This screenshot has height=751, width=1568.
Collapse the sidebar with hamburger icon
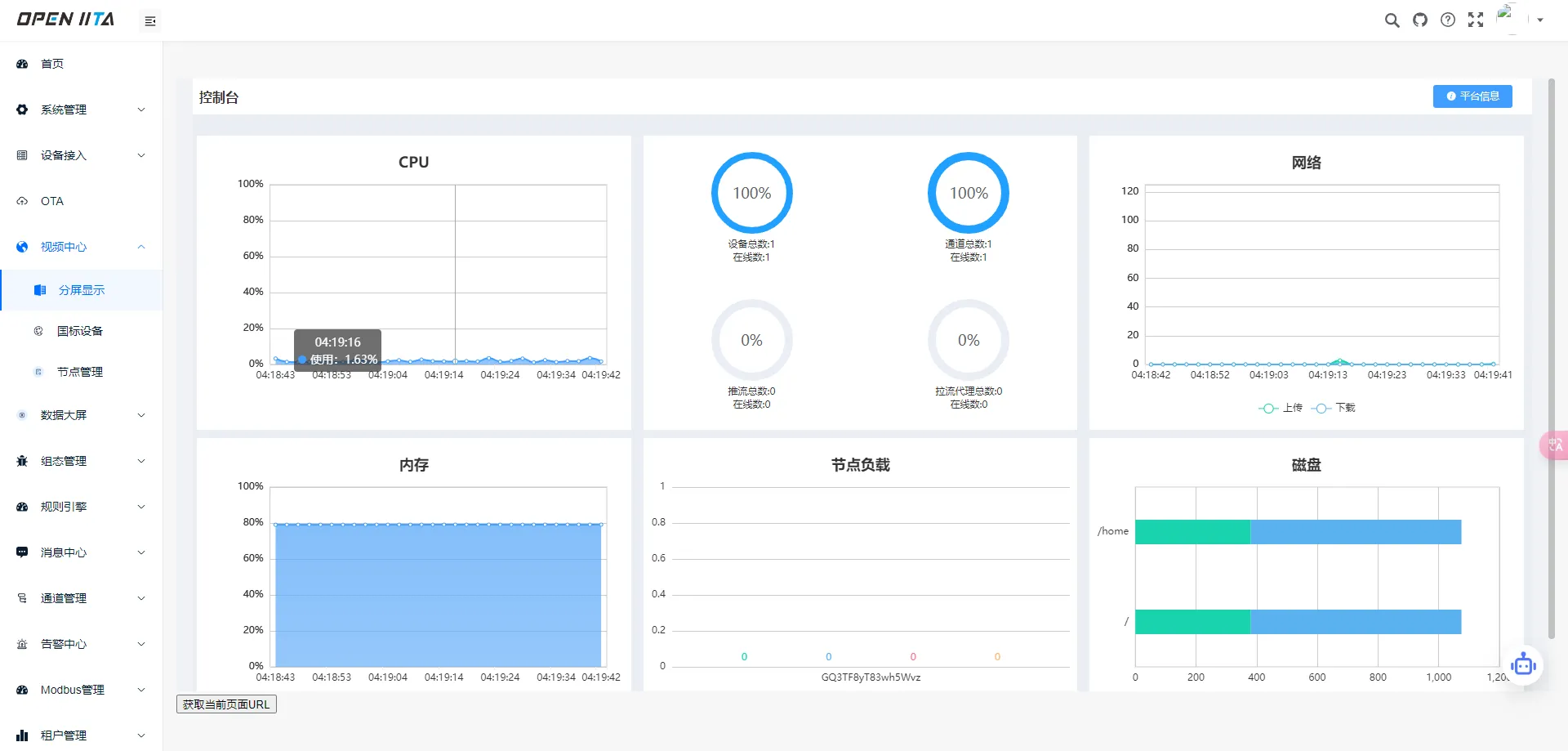[x=150, y=21]
